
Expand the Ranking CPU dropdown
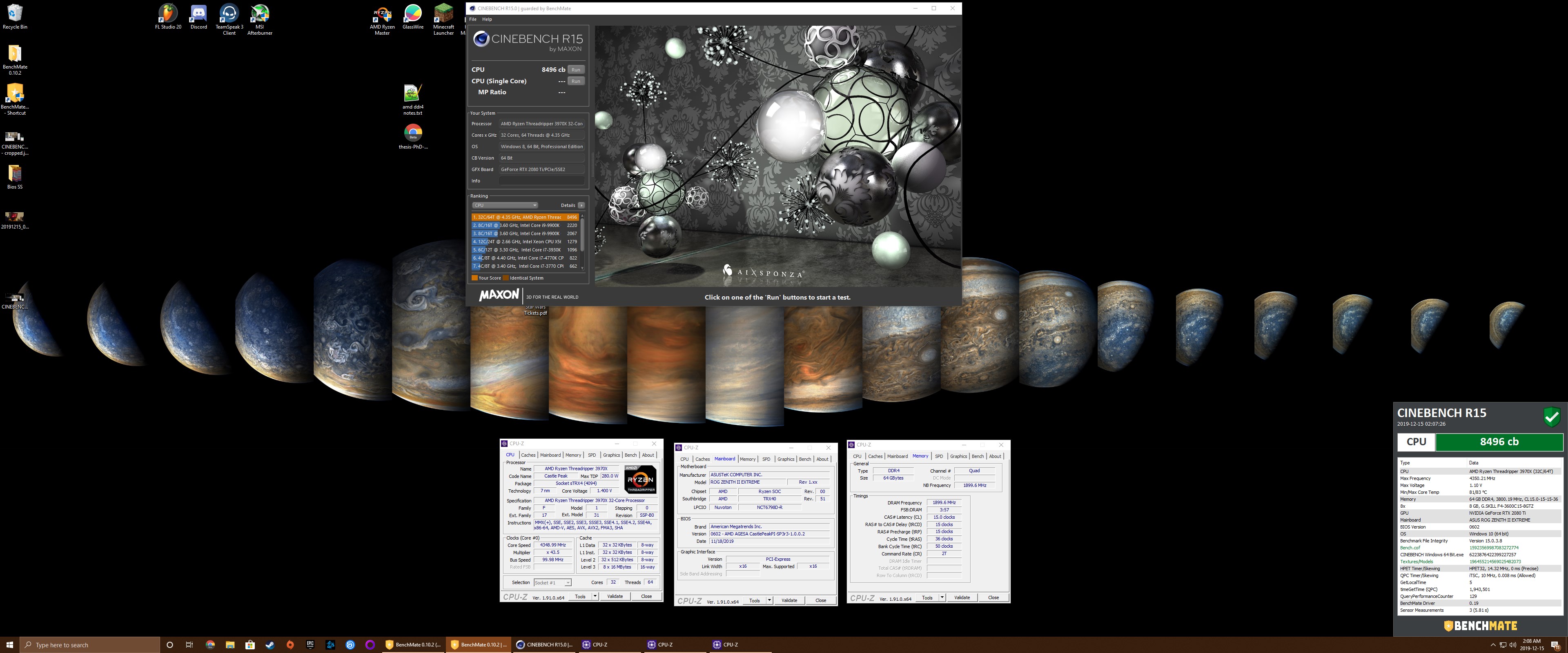coord(505,205)
